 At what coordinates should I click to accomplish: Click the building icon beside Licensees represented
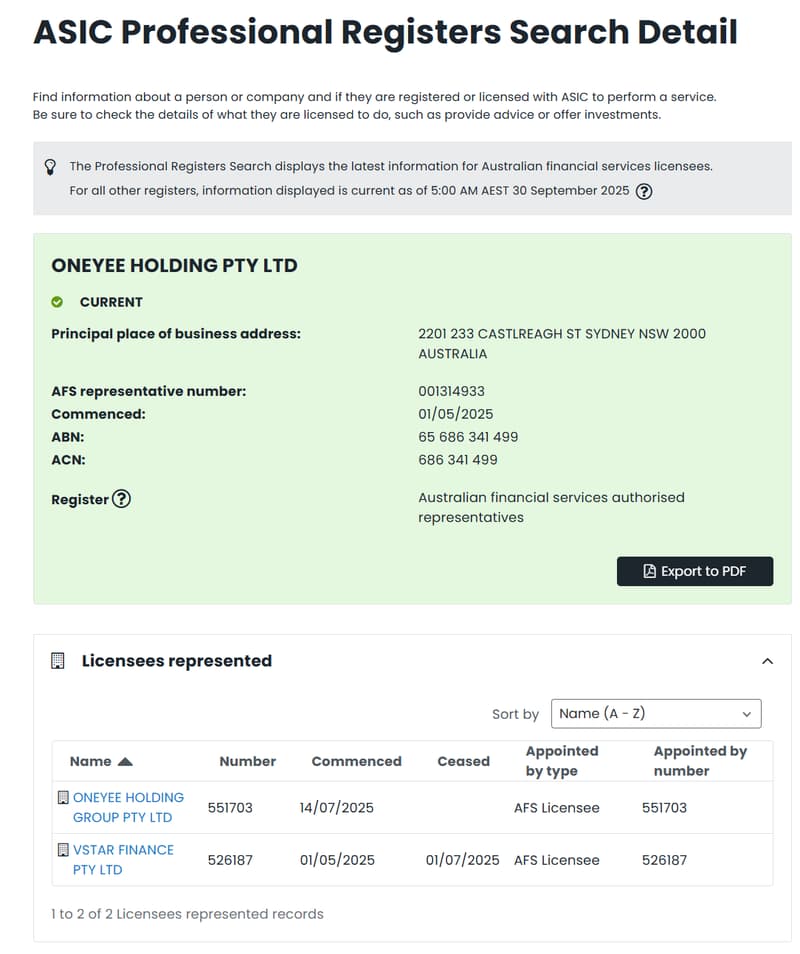(58, 661)
